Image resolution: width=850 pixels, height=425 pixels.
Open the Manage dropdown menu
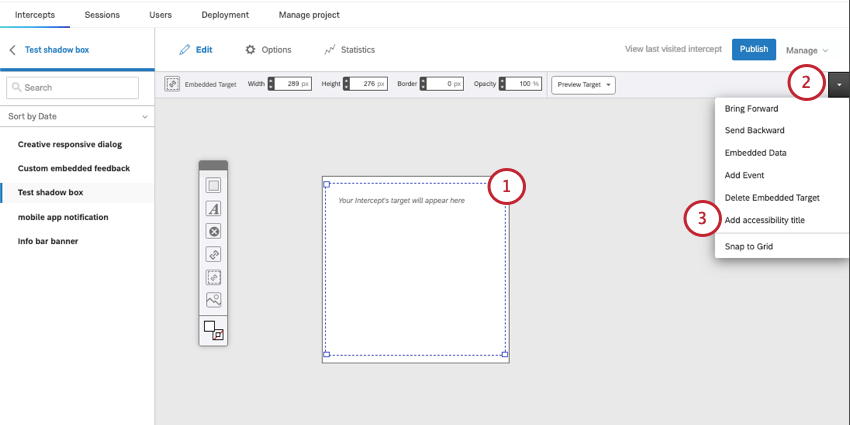807,50
